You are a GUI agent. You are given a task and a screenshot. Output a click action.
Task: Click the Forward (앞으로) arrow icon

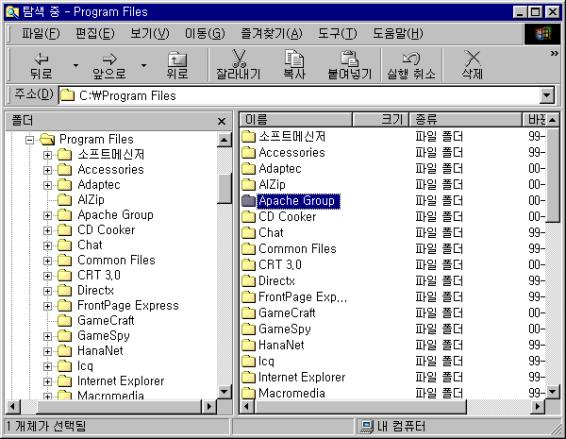[109, 58]
